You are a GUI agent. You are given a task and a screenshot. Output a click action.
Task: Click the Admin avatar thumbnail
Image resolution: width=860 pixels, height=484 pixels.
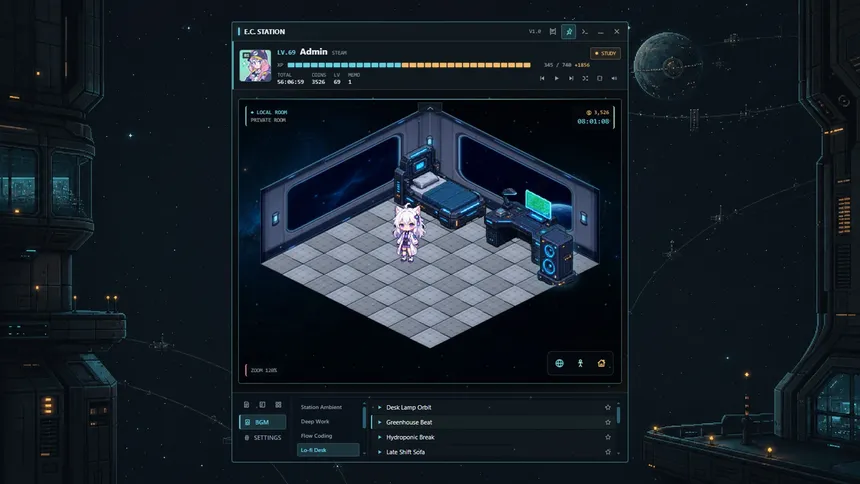tap(255, 66)
